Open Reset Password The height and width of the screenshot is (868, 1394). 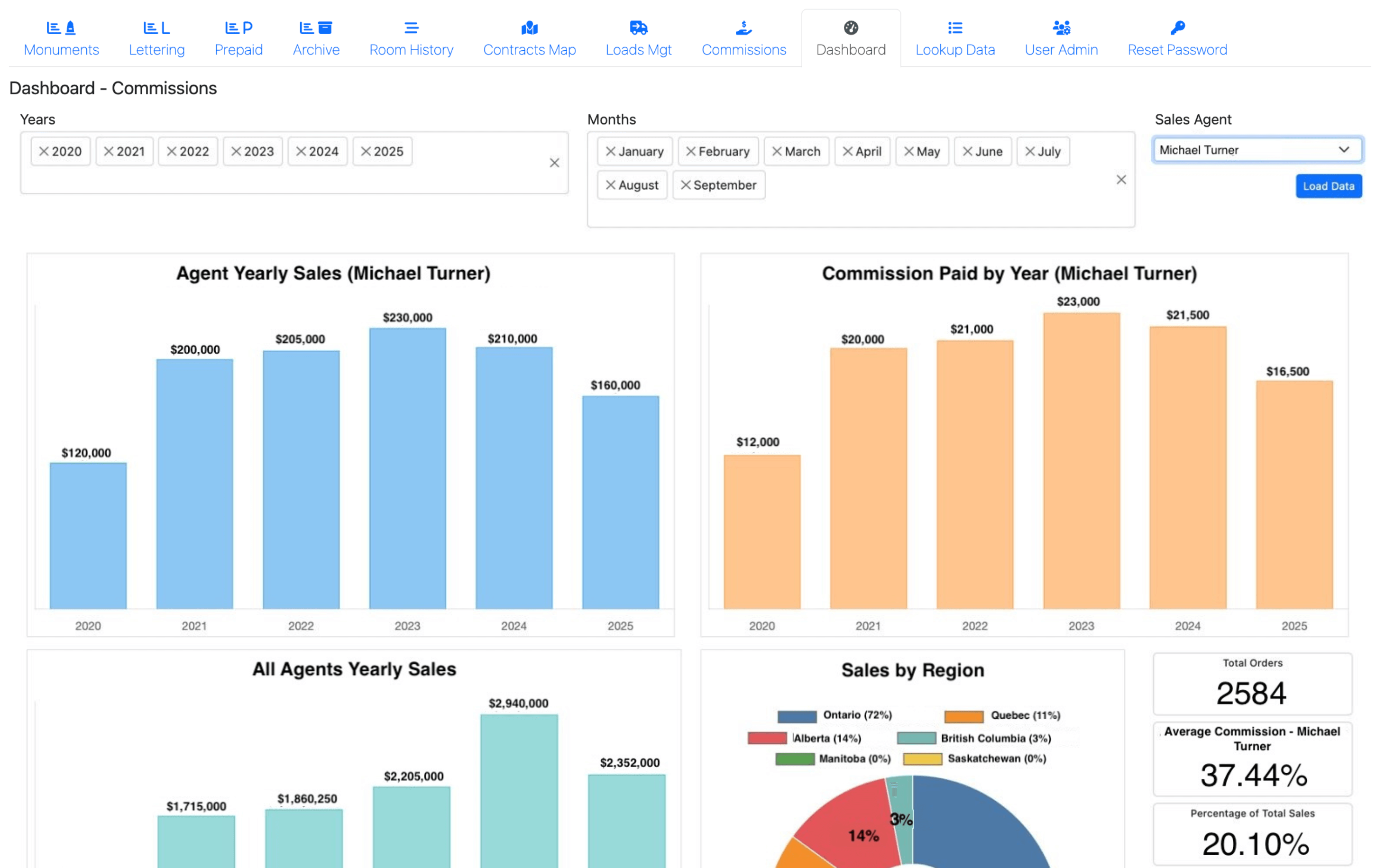pos(1178,37)
